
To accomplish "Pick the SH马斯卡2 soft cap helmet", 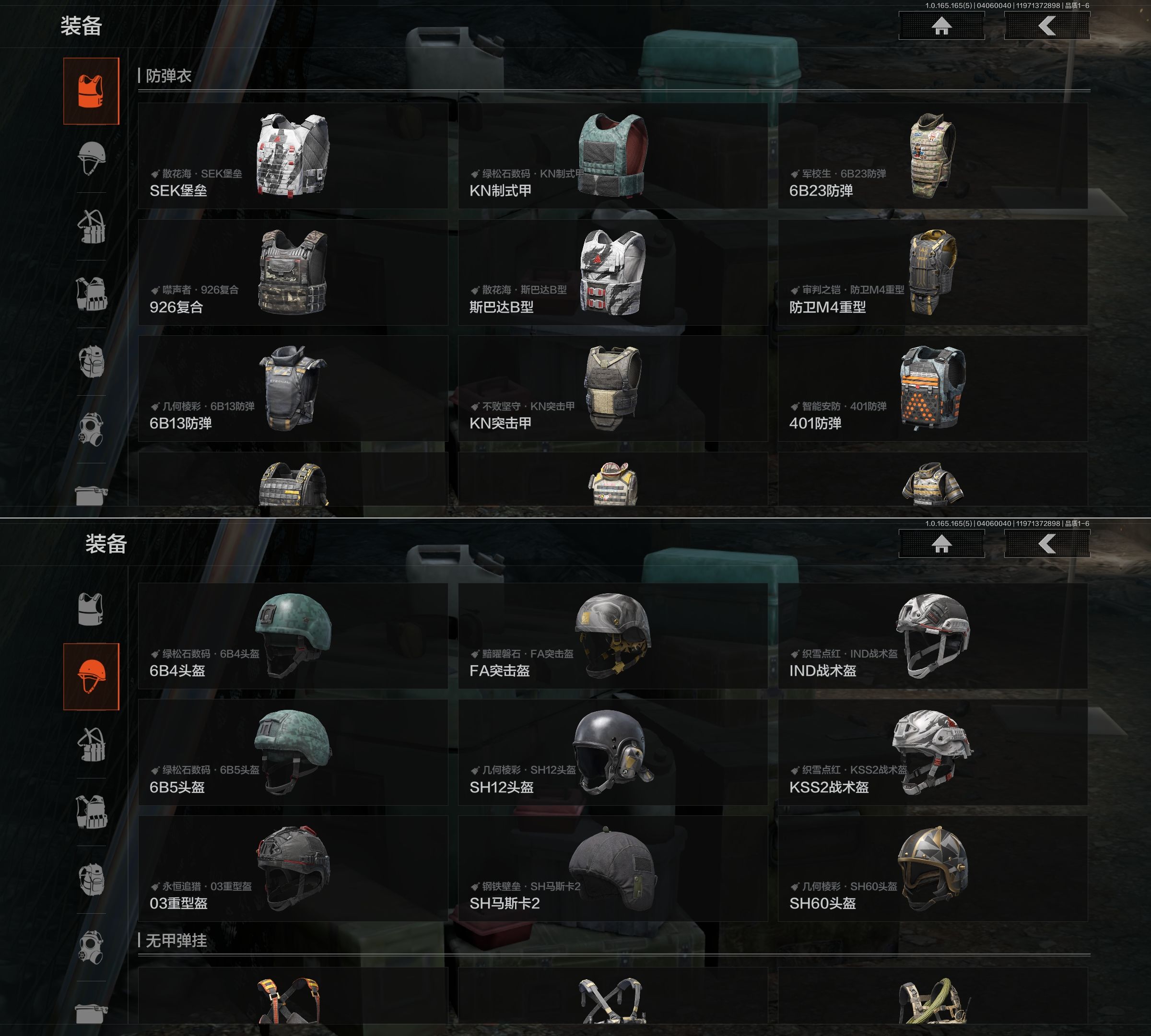I will click(612, 869).
